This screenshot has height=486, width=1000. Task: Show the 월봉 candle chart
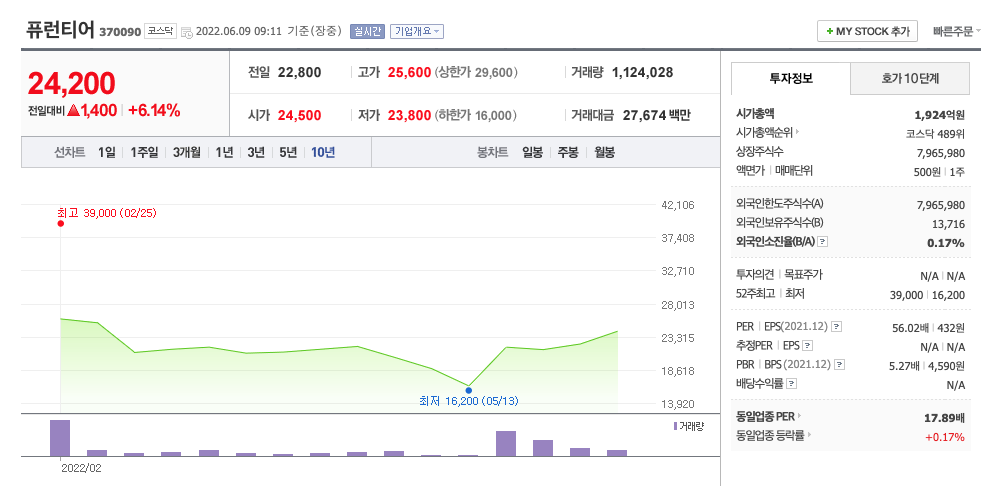[x=605, y=152]
